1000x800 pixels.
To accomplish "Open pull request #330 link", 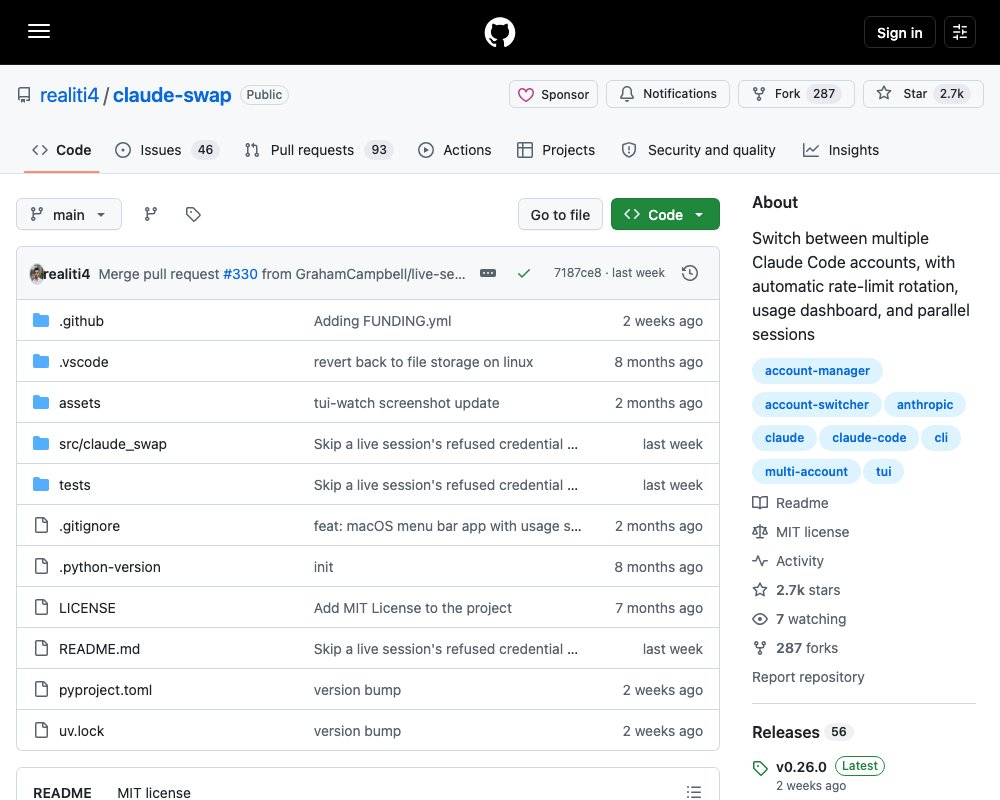I will 240,274.
